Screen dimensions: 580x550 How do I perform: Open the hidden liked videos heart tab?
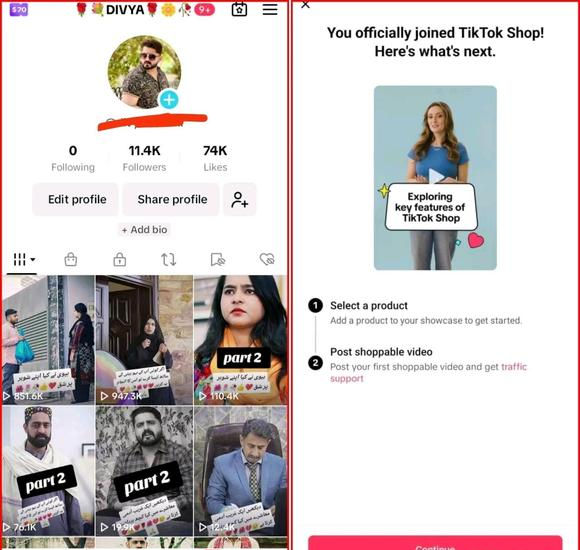(x=267, y=259)
